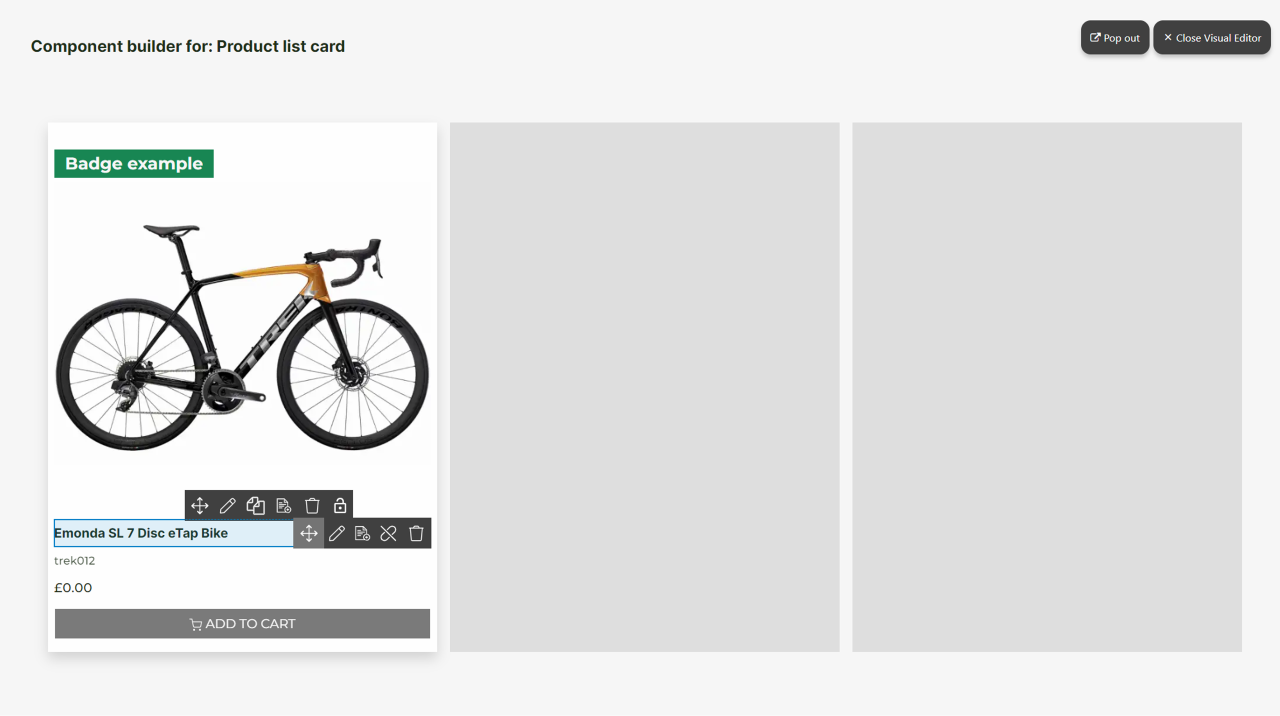Image resolution: width=1280 pixels, height=716 pixels.
Task: Select the Emonda SL 7 Disc eTap Bike title
Action: click(141, 533)
